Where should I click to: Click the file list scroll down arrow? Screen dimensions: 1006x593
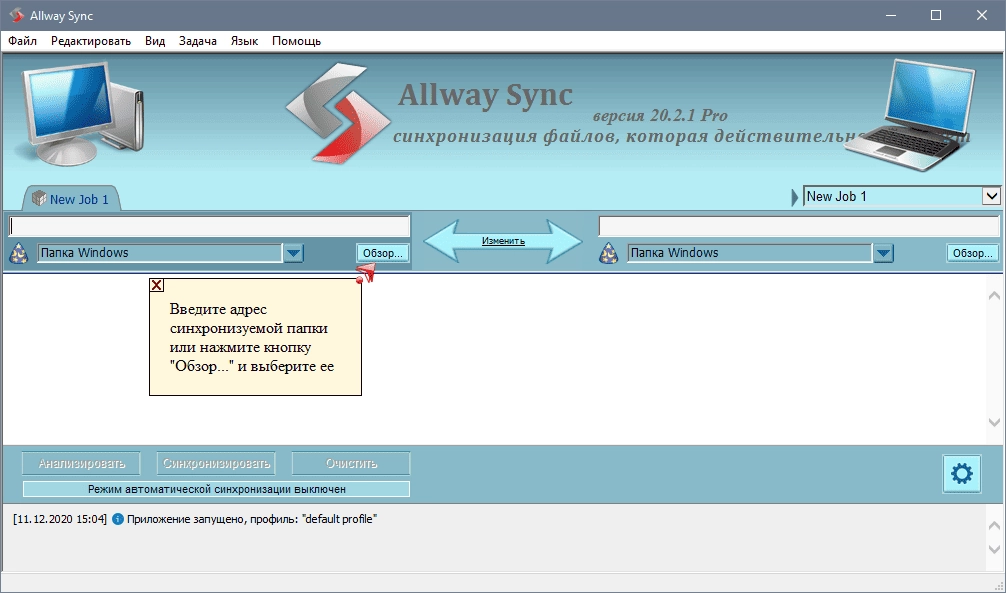(x=994, y=422)
